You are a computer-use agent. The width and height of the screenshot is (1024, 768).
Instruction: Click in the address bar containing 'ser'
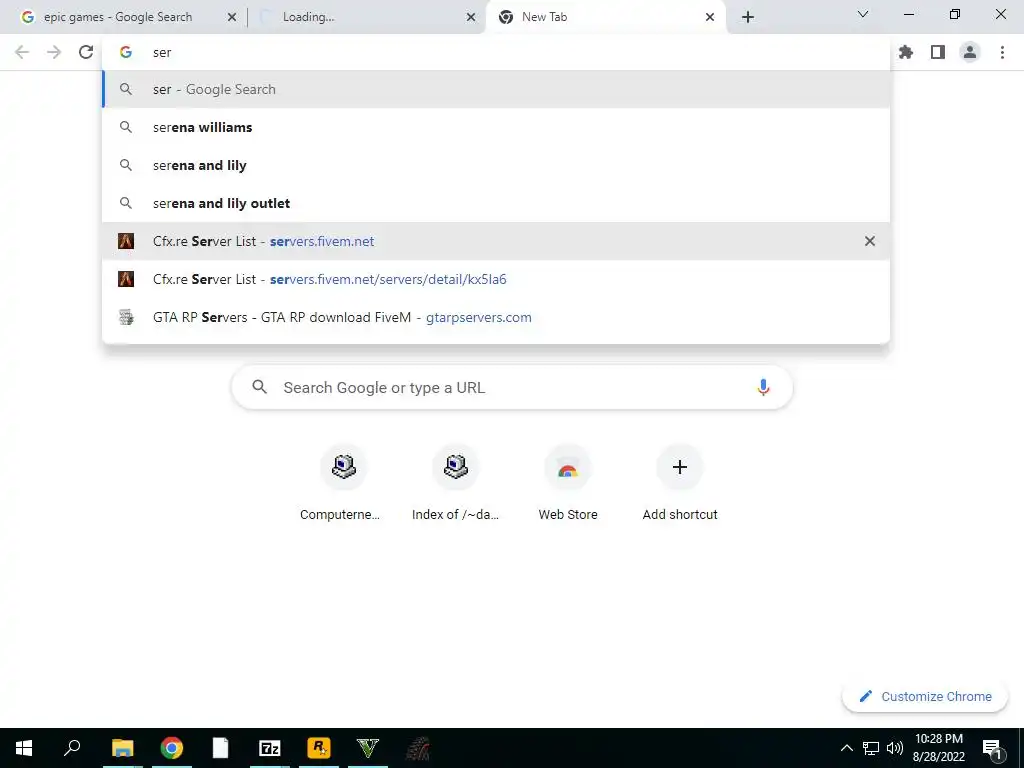496,52
